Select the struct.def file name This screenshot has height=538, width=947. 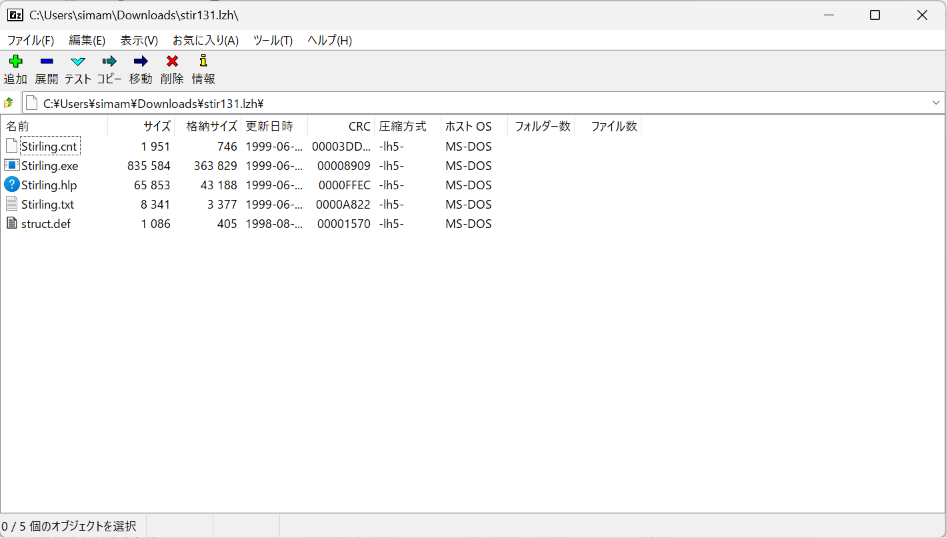point(46,223)
